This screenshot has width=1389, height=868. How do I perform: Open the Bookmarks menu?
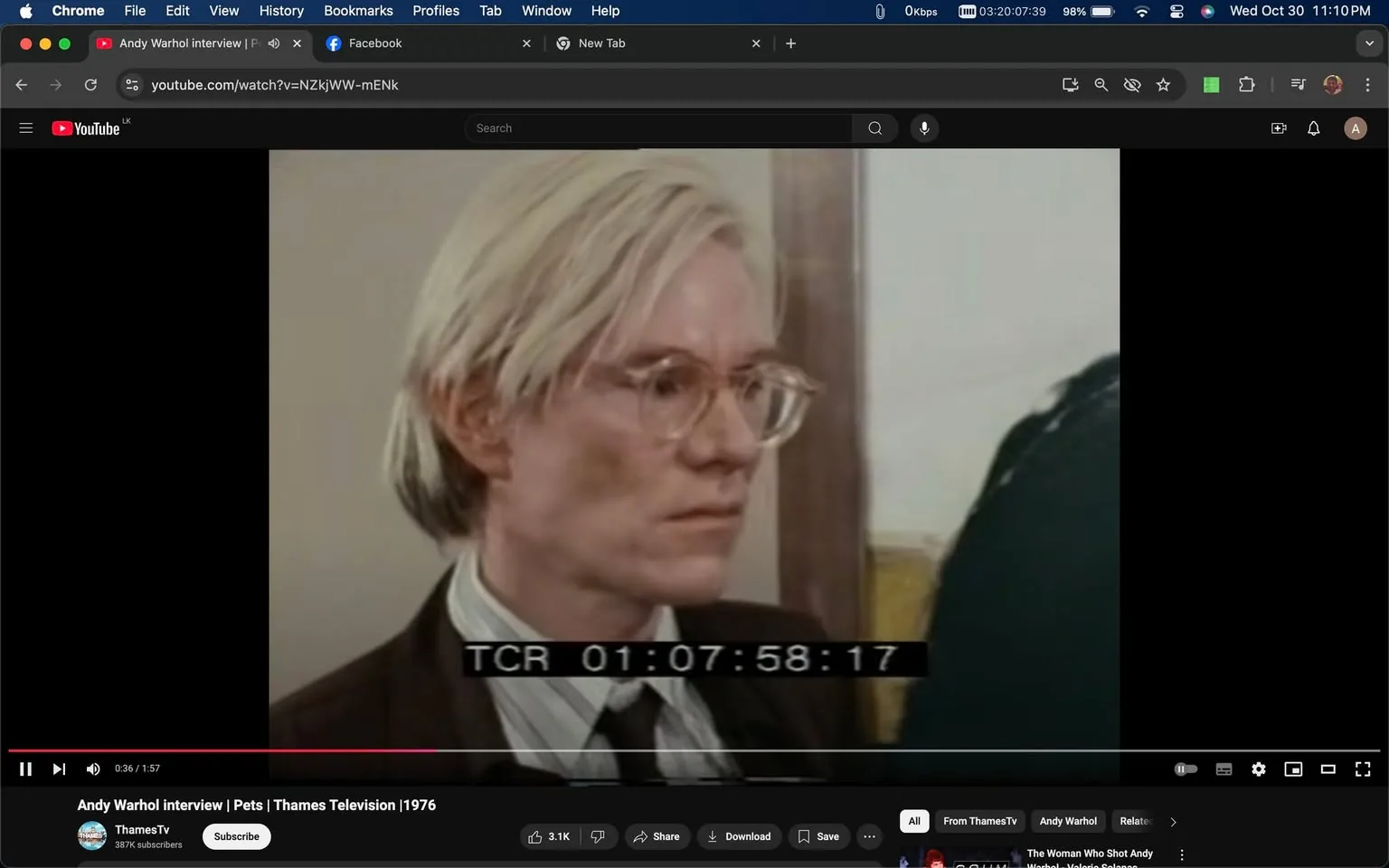[358, 11]
